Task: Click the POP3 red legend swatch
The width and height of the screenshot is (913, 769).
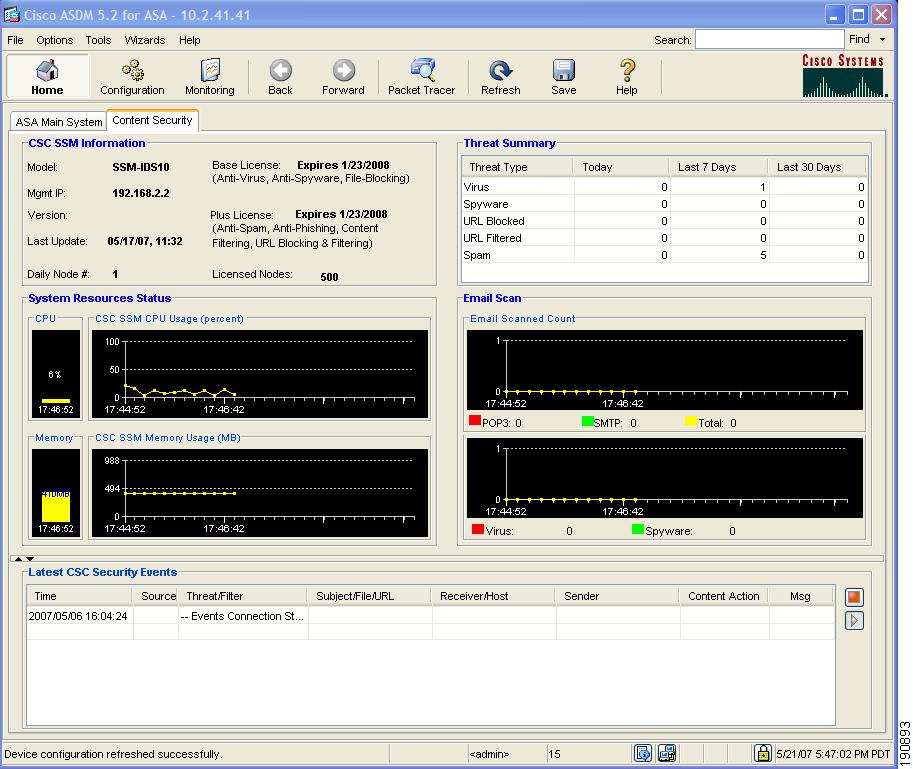Action: point(475,420)
